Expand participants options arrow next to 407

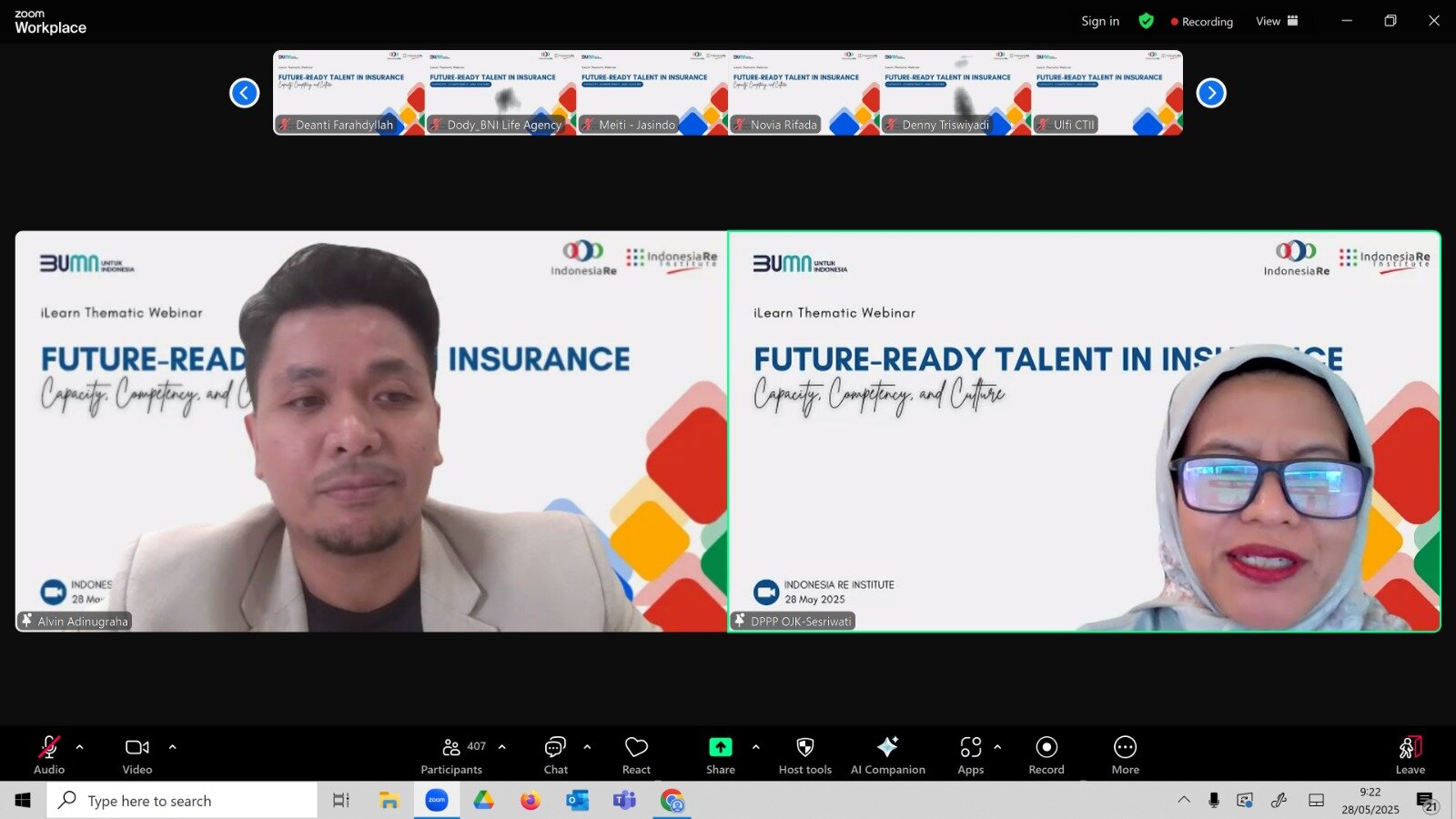[x=502, y=747]
